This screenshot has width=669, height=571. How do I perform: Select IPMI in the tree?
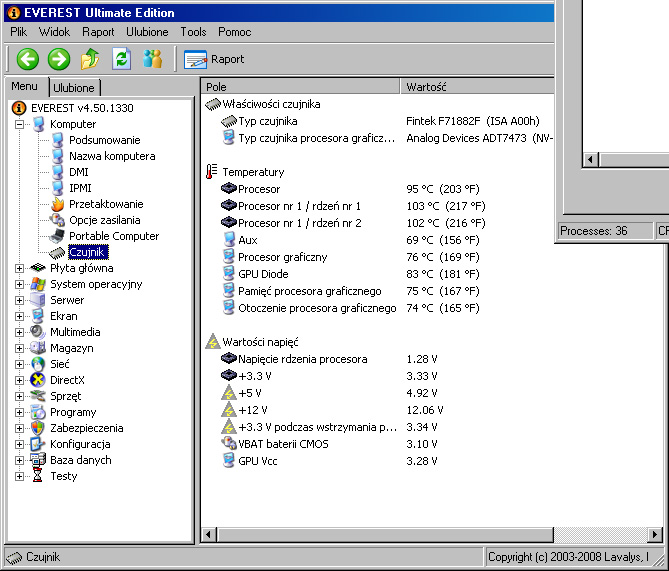coord(80,188)
